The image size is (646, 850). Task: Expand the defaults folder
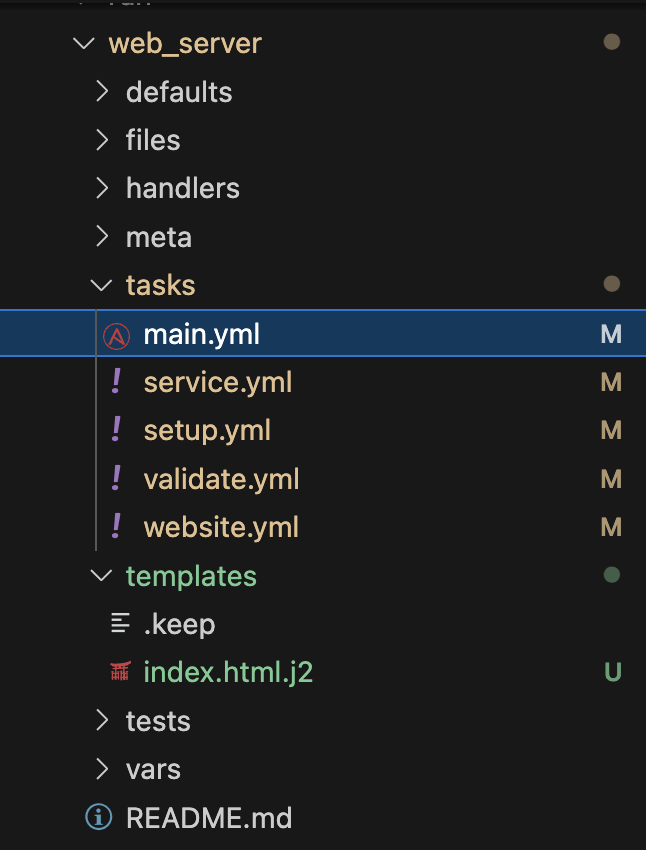point(101,92)
